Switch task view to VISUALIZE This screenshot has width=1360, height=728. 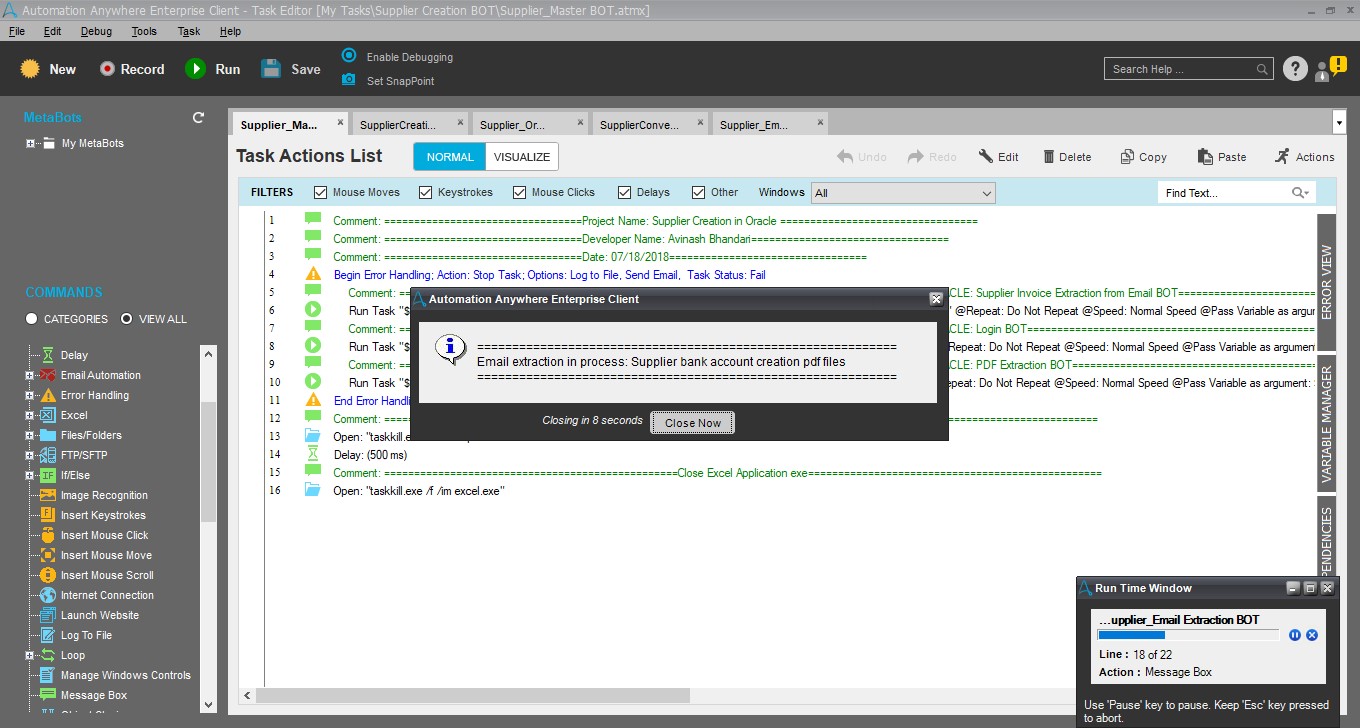click(x=522, y=157)
